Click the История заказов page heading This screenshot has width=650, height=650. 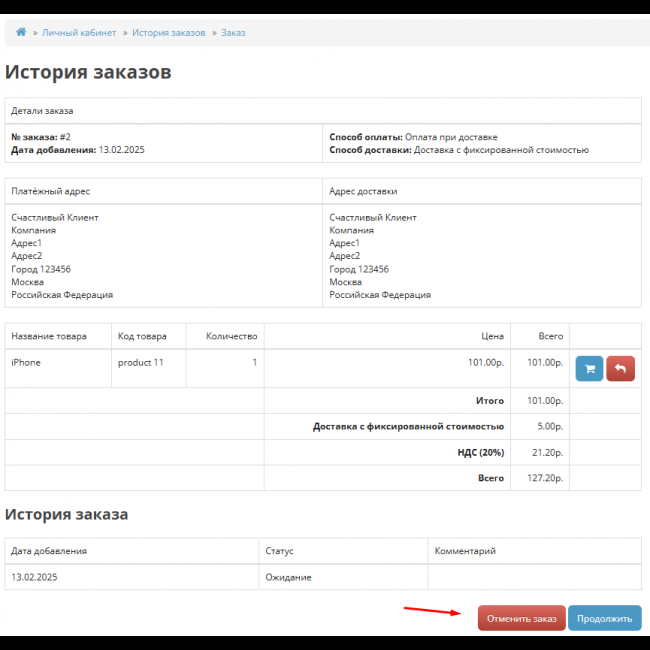tap(88, 72)
